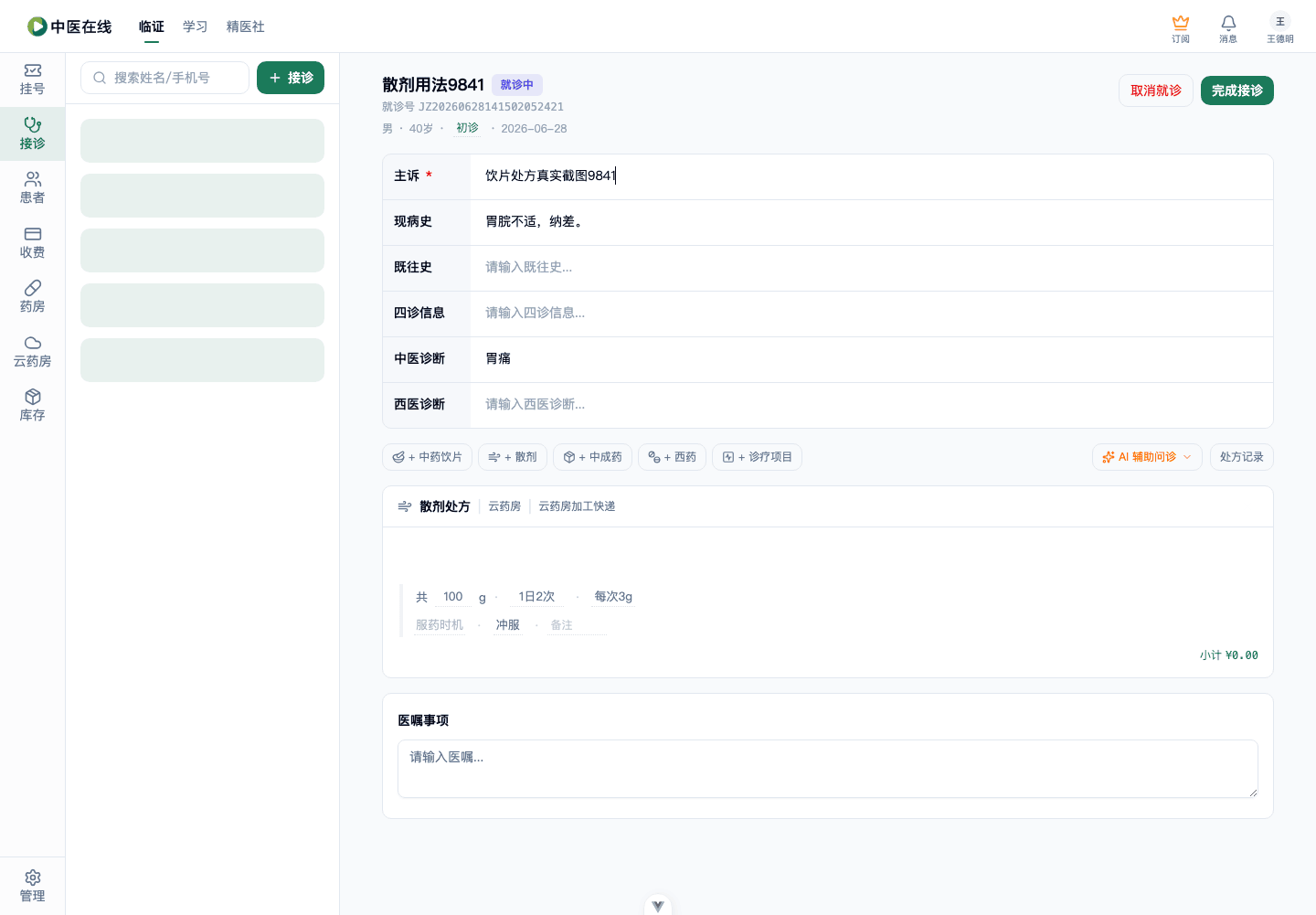The width and height of the screenshot is (1316, 915).
Task: Click the 既往史 input field
Action: (x=872, y=268)
